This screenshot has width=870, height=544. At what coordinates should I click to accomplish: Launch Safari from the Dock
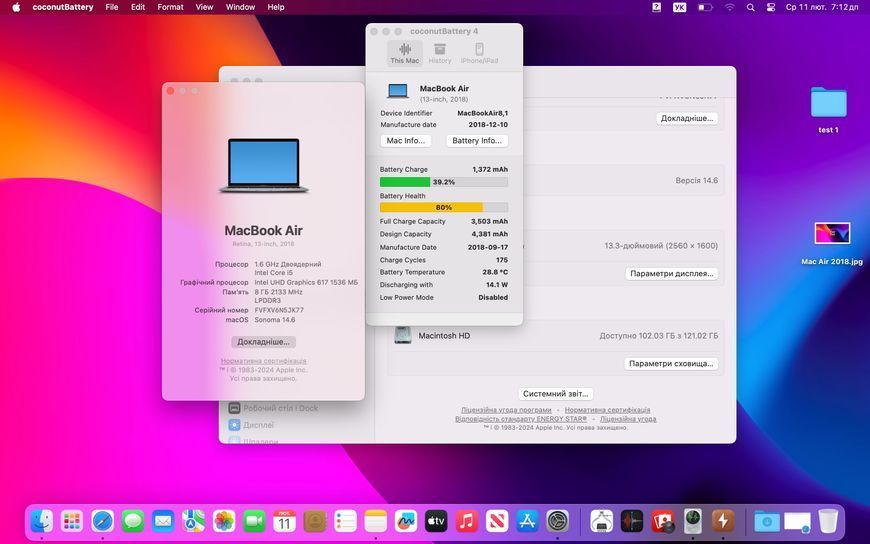pyautogui.click(x=103, y=521)
